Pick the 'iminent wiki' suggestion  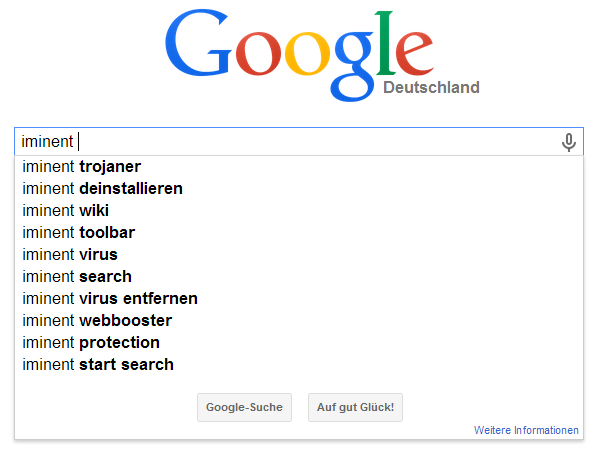pos(299,210)
